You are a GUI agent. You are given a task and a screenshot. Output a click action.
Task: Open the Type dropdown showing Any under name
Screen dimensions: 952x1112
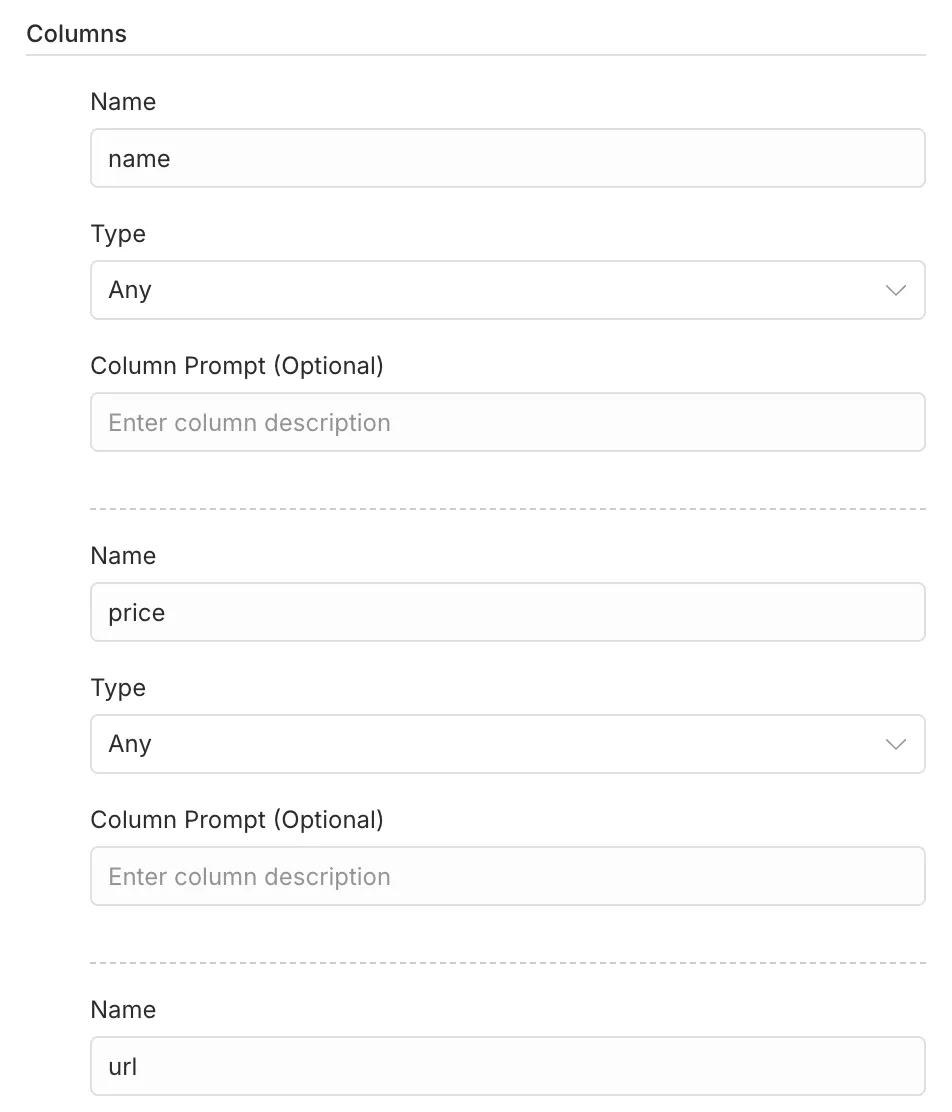coord(507,290)
